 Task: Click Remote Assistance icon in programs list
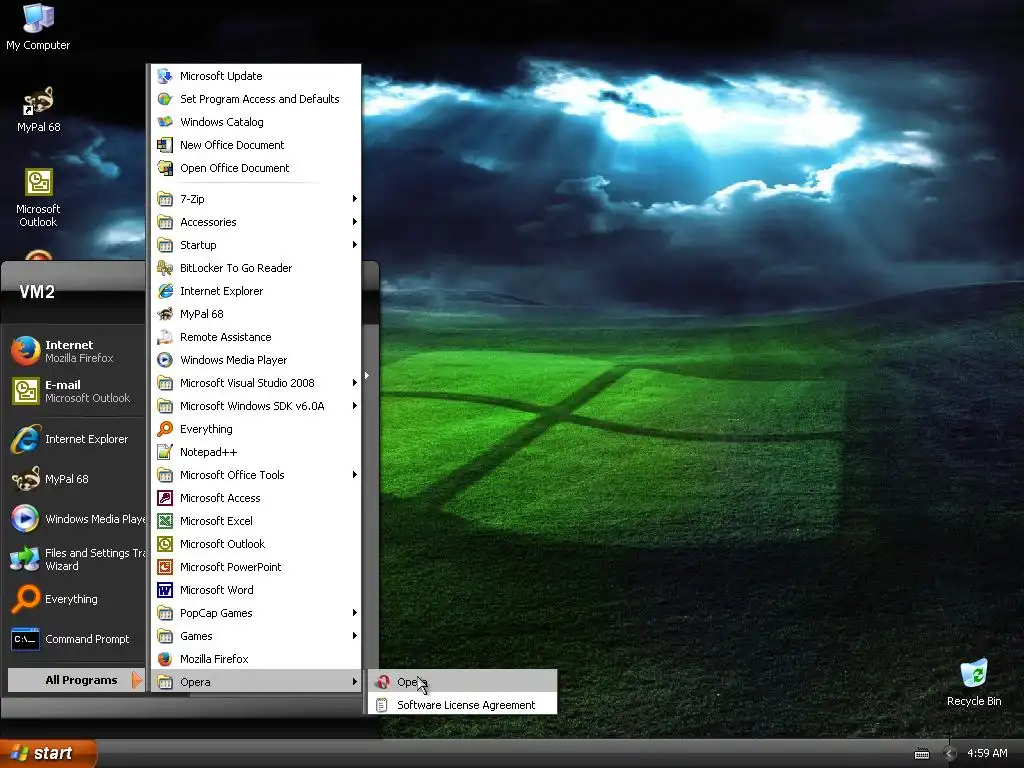165,337
